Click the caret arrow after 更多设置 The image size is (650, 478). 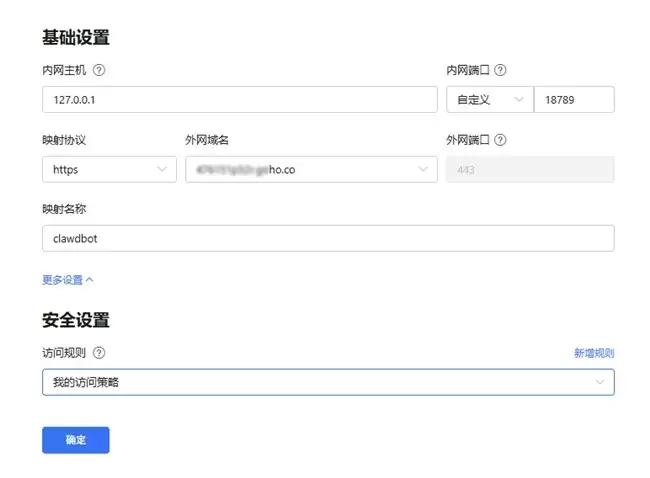(x=89, y=280)
